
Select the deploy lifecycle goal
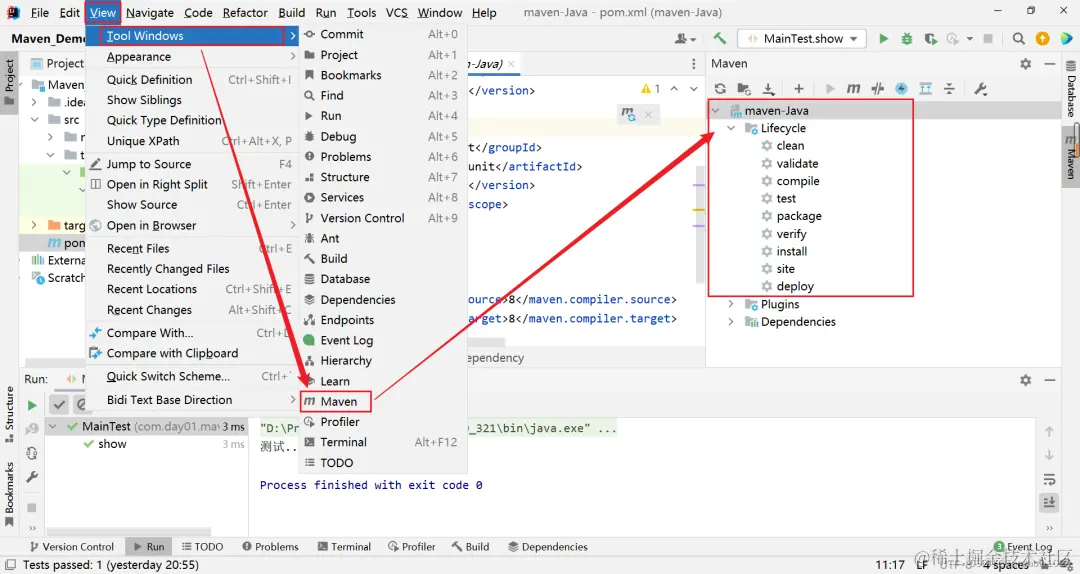795,286
